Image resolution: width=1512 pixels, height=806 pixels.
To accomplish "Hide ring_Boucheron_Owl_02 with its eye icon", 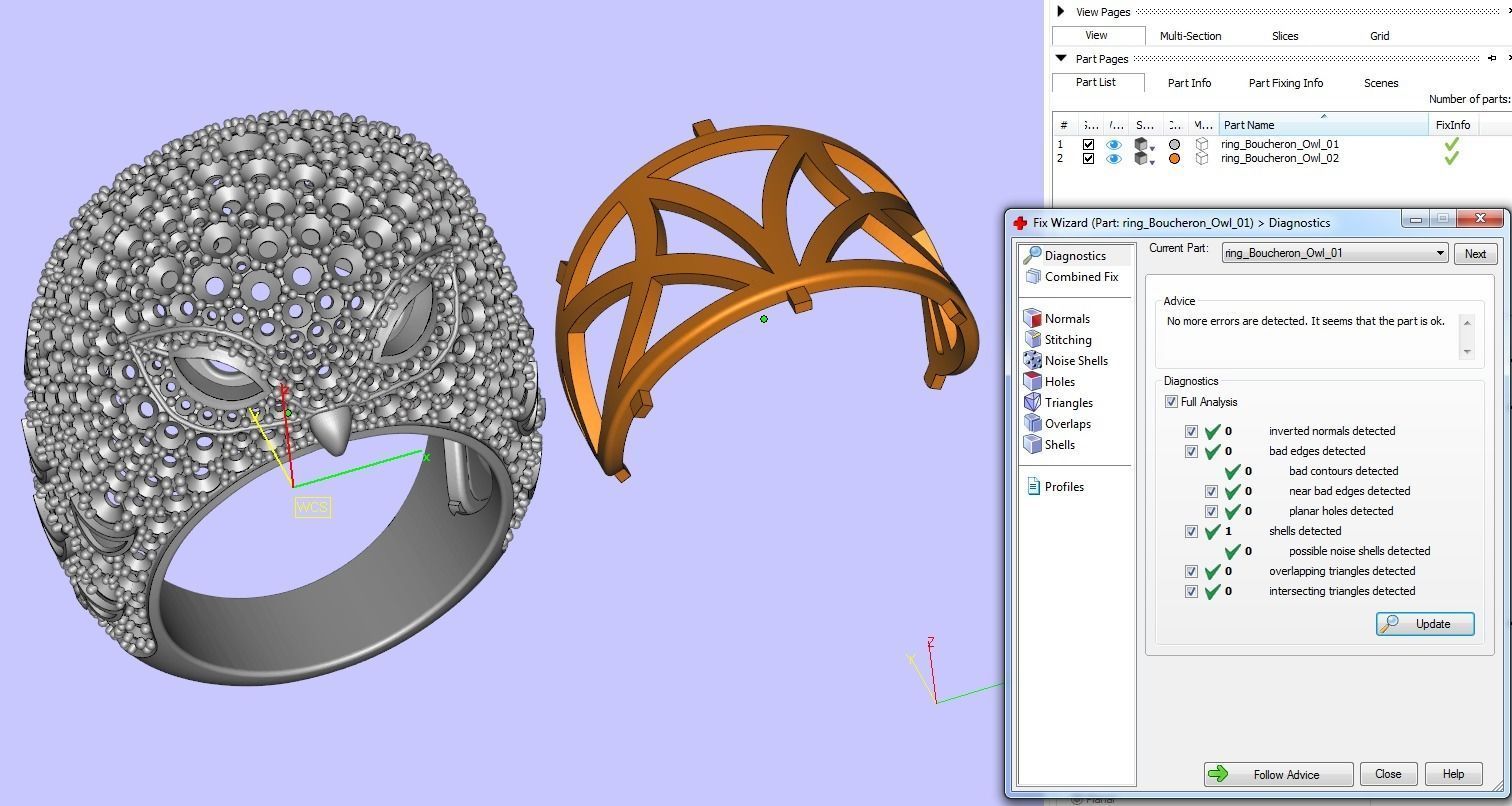I will coord(1113,158).
